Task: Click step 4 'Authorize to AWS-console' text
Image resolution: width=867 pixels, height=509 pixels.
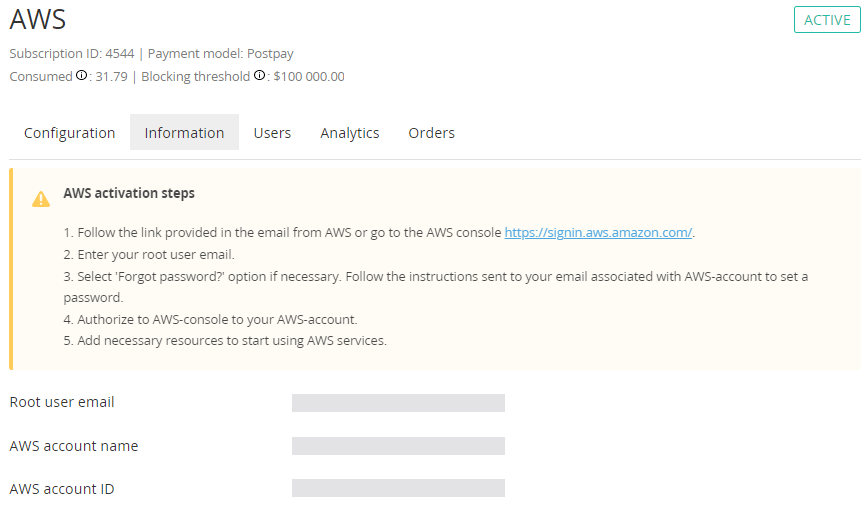Action: tap(211, 319)
